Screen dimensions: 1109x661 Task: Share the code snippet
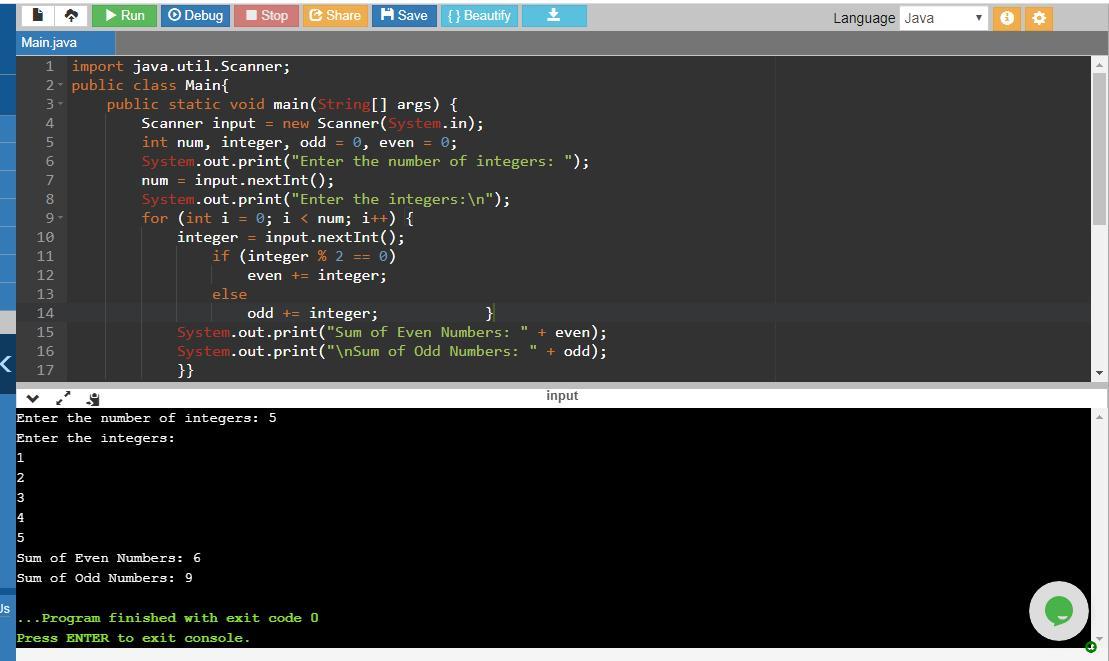[334, 15]
